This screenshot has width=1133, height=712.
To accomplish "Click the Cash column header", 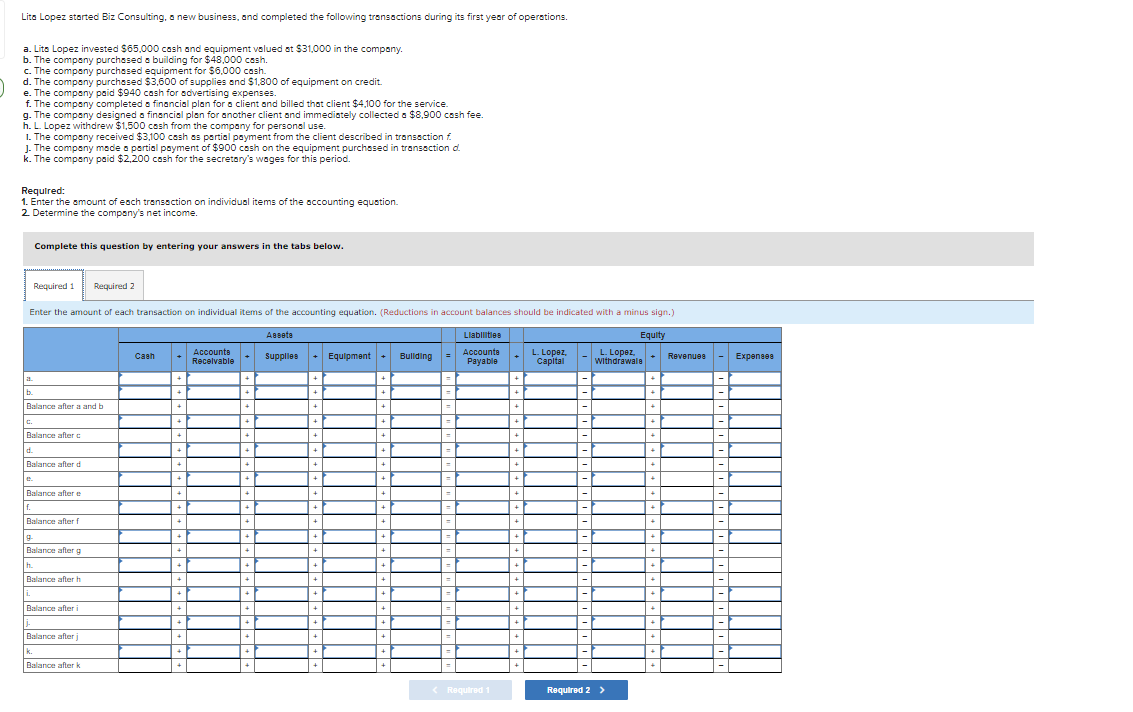I will coord(145,356).
